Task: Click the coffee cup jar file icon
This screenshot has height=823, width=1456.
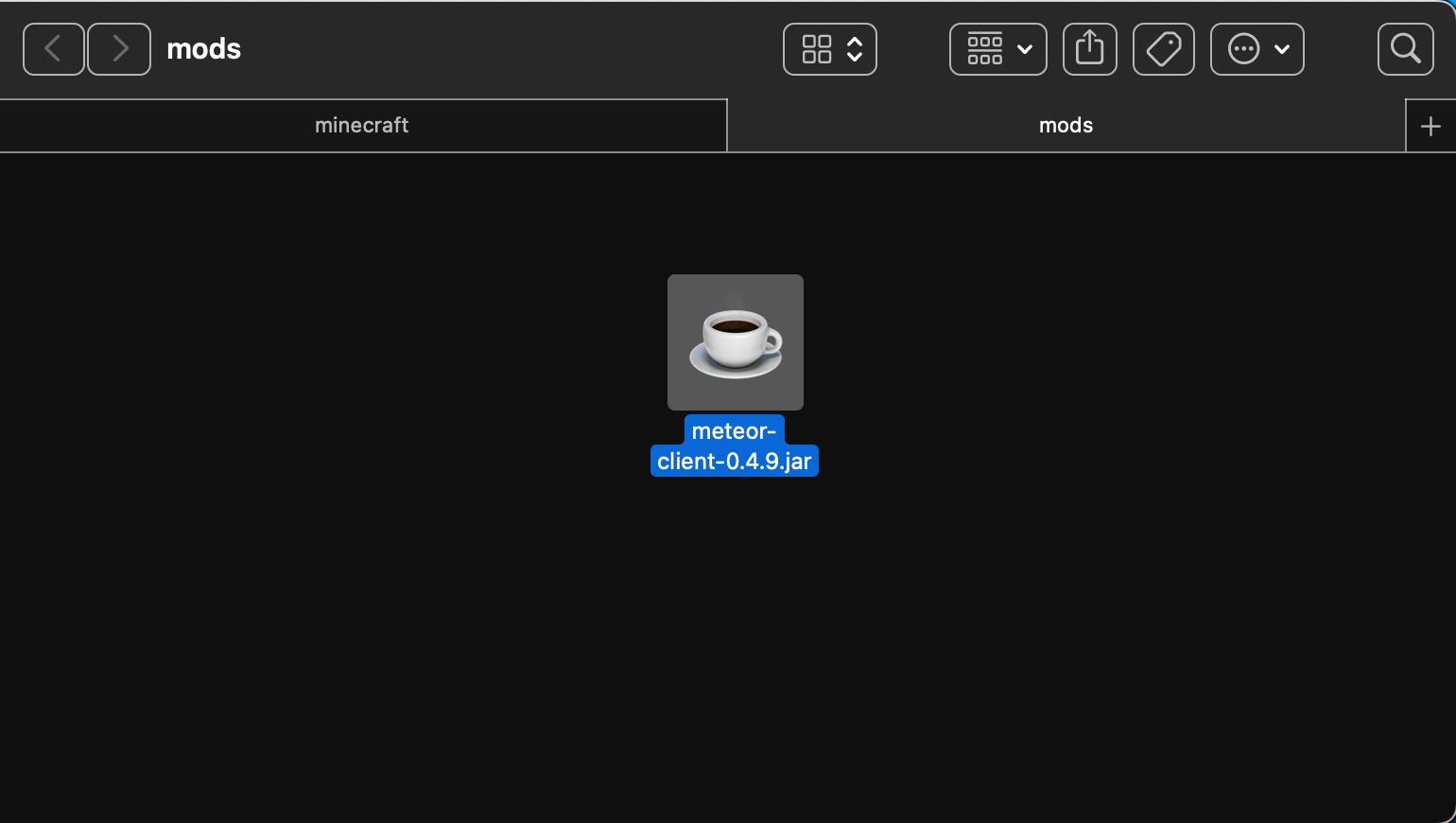Action: (x=735, y=341)
